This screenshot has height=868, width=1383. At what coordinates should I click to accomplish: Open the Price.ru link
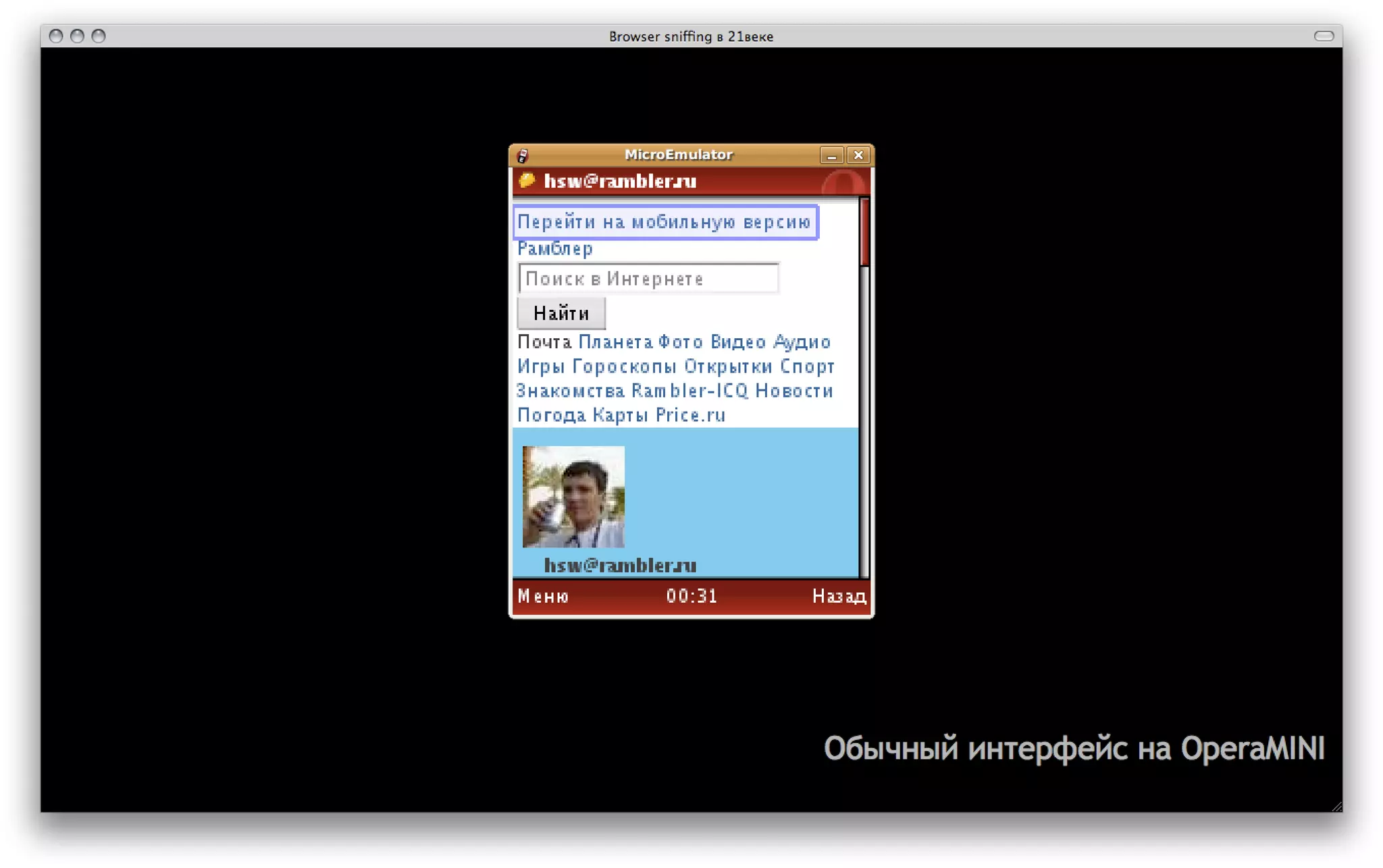[690, 415]
